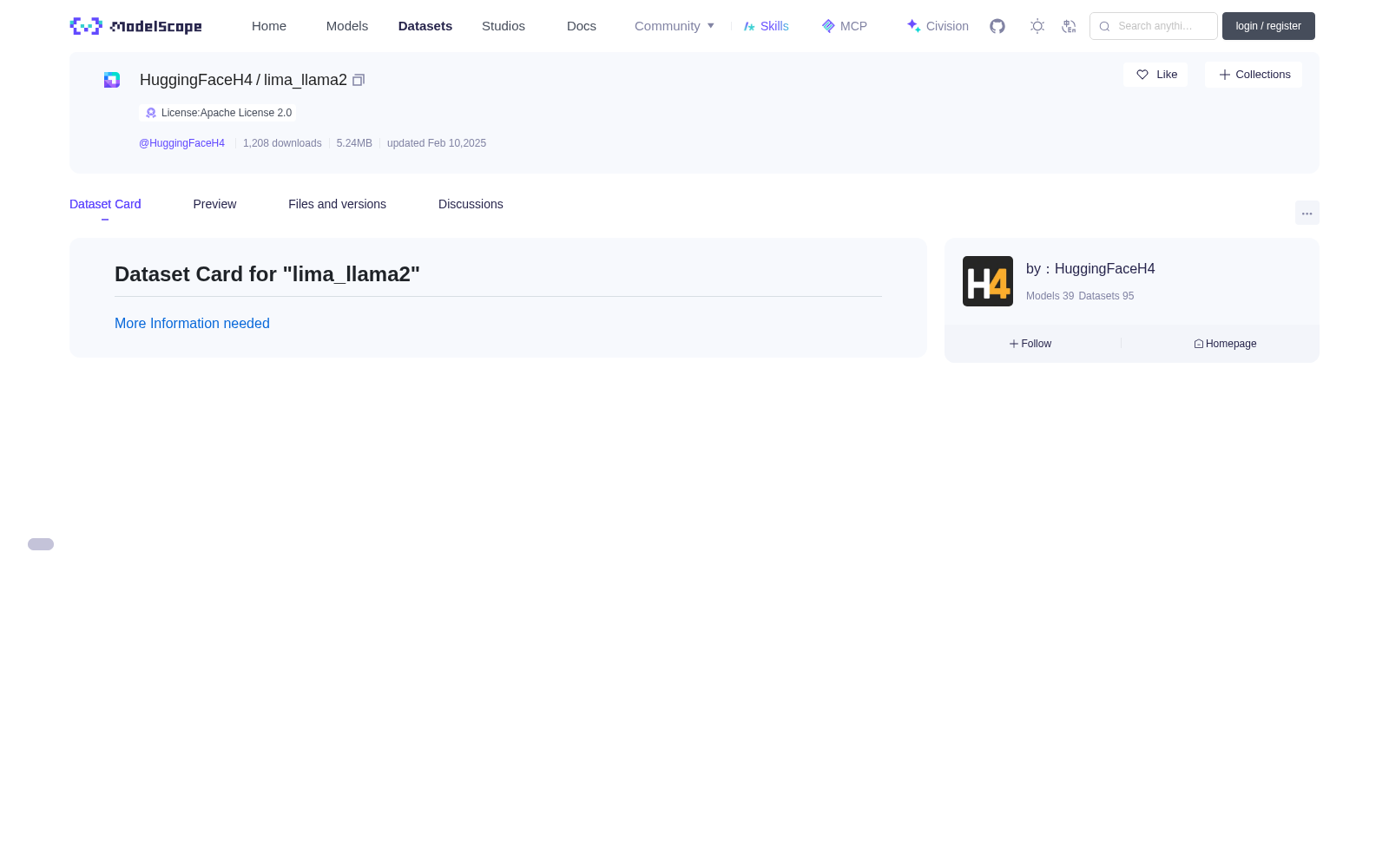Viewport: 1389px width, 868px height.
Task: Click the ModelScope logo
Action: (x=135, y=26)
